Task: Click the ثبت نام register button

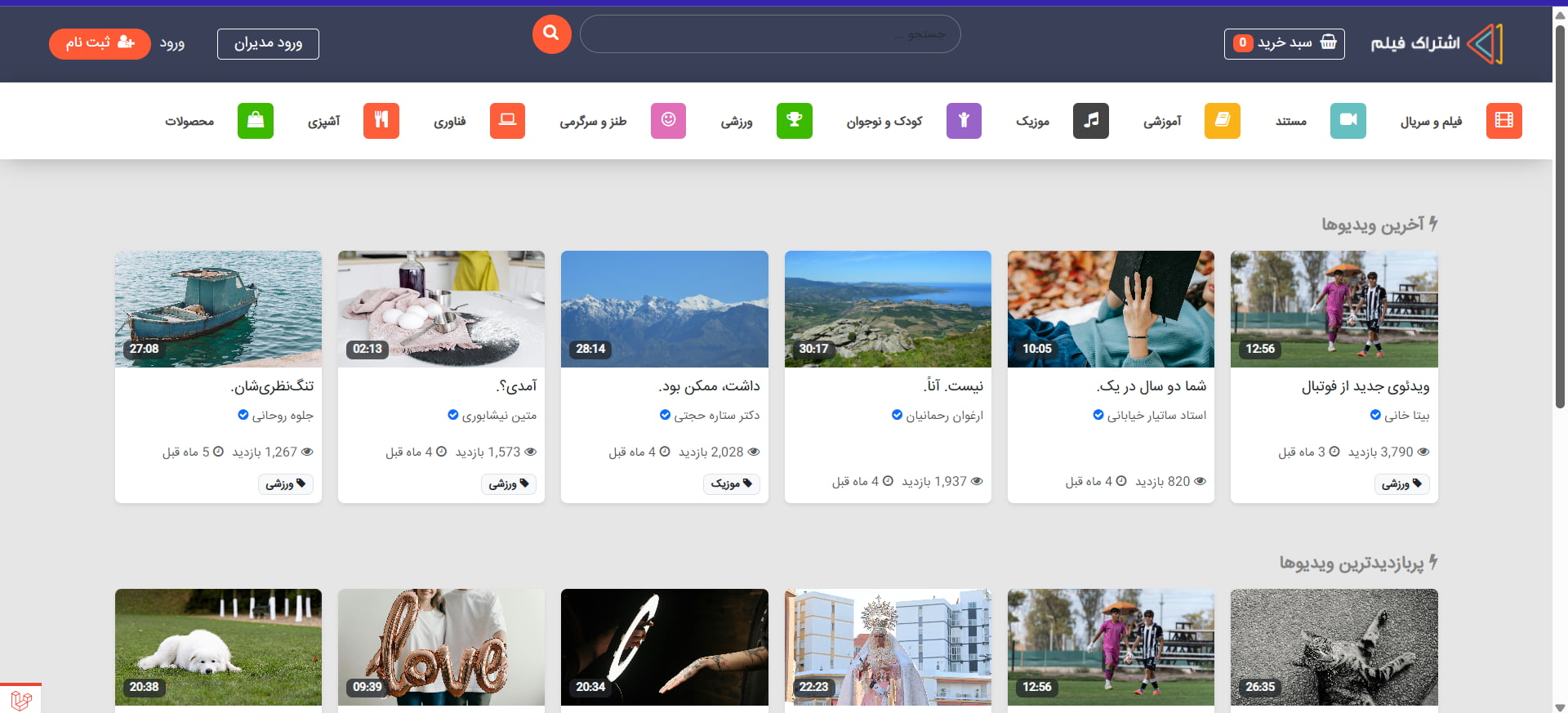Action: pos(100,43)
